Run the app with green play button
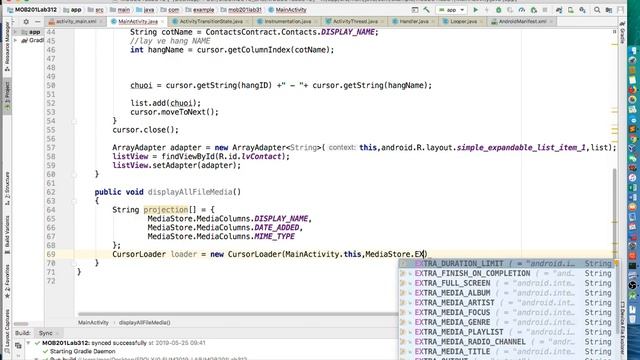 coord(476,10)
